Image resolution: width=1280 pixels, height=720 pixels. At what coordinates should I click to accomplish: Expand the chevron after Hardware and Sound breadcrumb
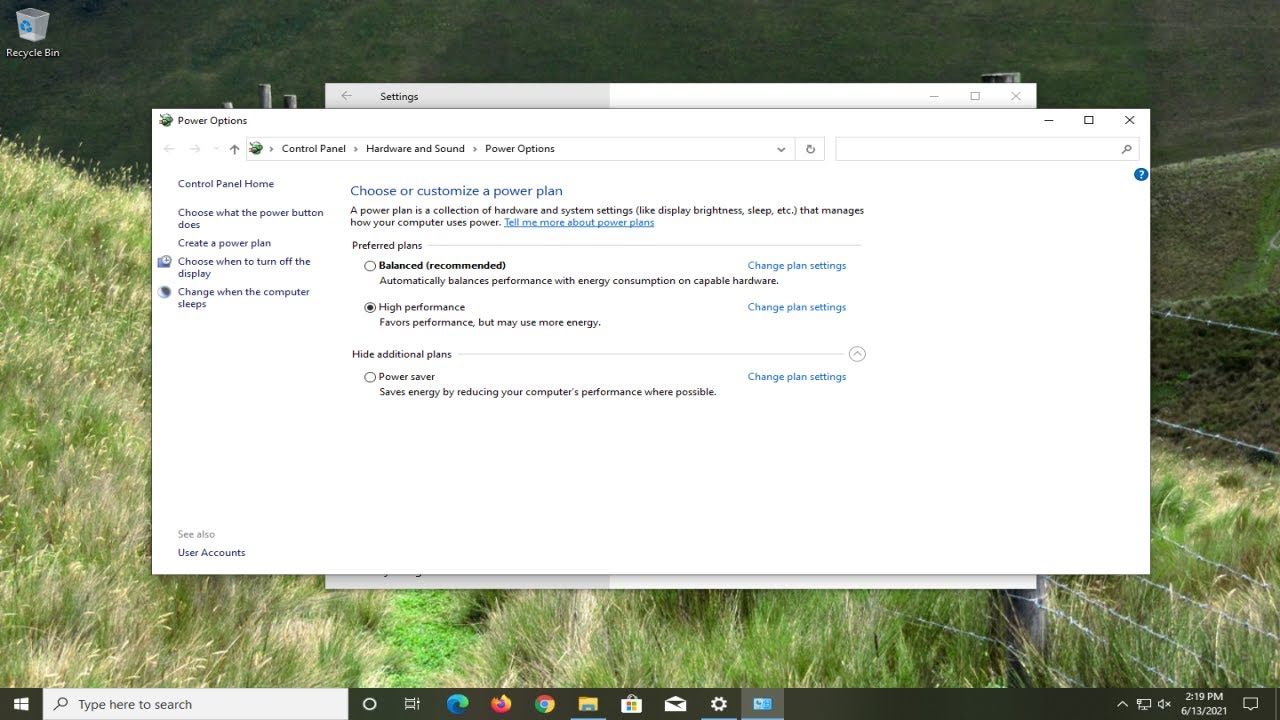click(474, 149)
